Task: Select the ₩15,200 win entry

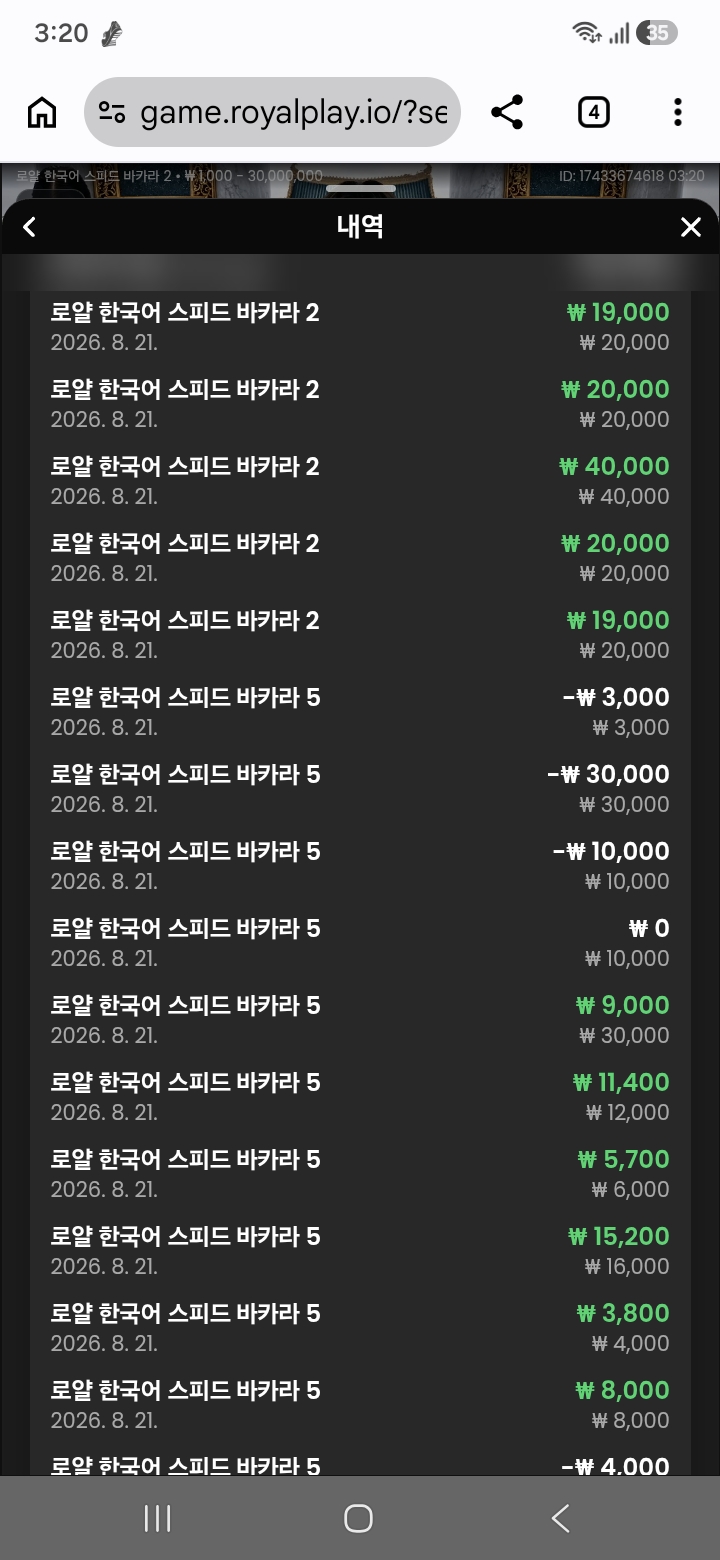Action: [360, 1250]
